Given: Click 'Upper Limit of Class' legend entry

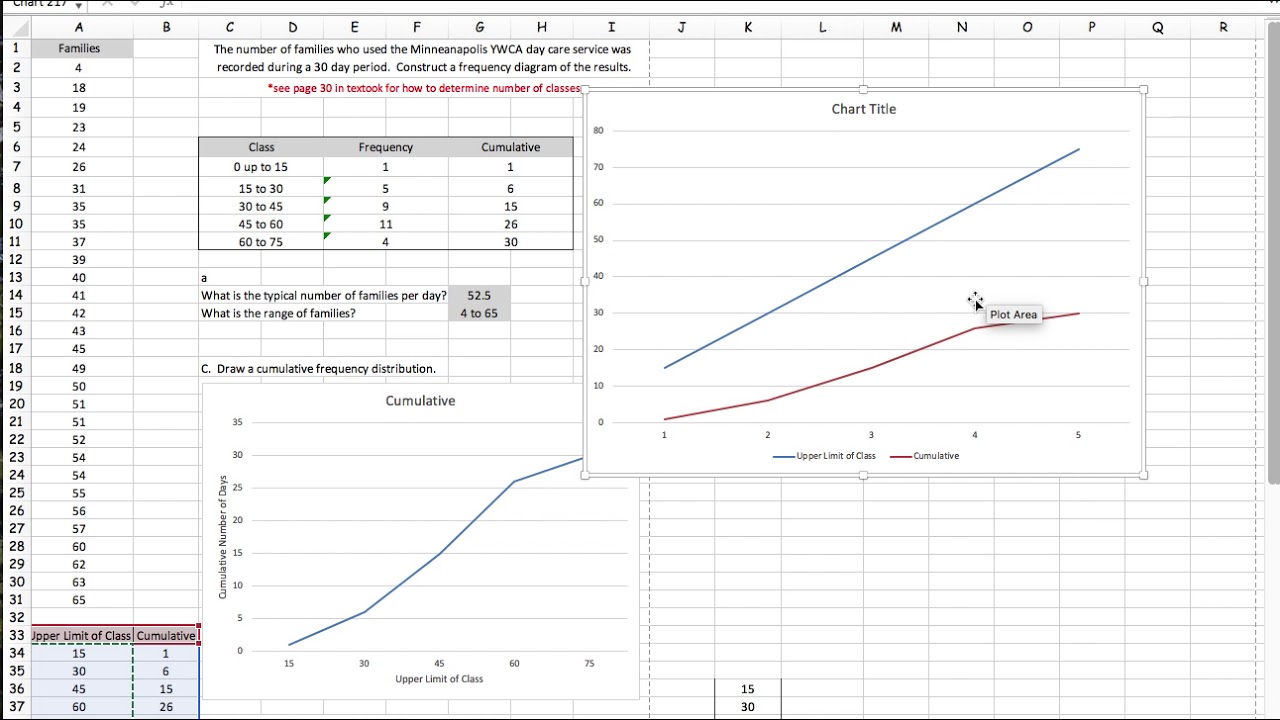Looking at the screenshot, I should click(x=825, y=456).
